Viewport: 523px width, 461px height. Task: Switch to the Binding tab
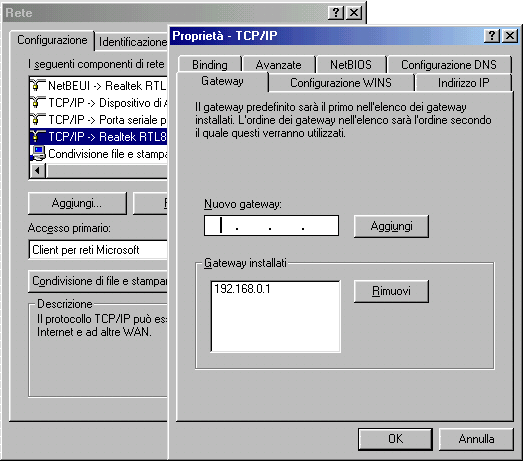[x=209, y=65]
